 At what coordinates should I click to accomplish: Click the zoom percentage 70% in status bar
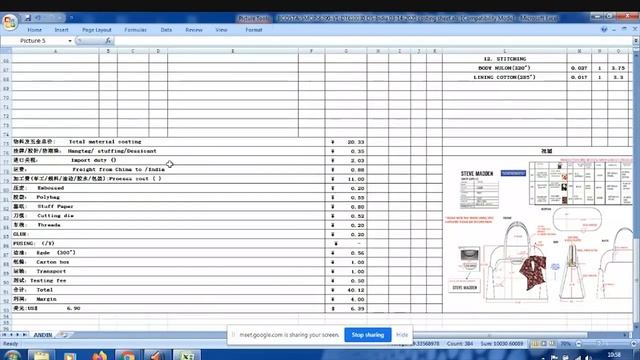click(565, 344)
